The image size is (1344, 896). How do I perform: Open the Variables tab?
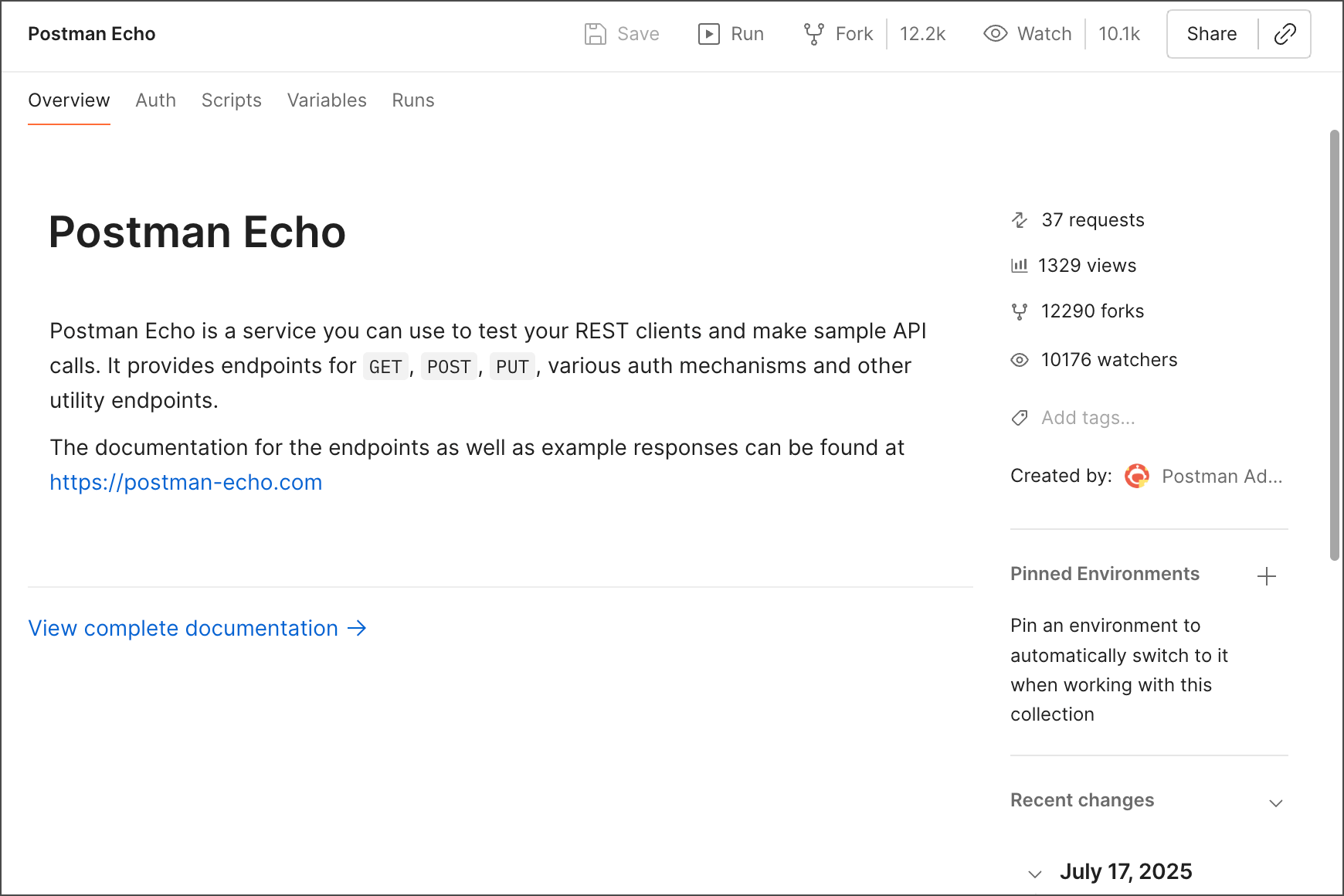[x=327, y=100]
